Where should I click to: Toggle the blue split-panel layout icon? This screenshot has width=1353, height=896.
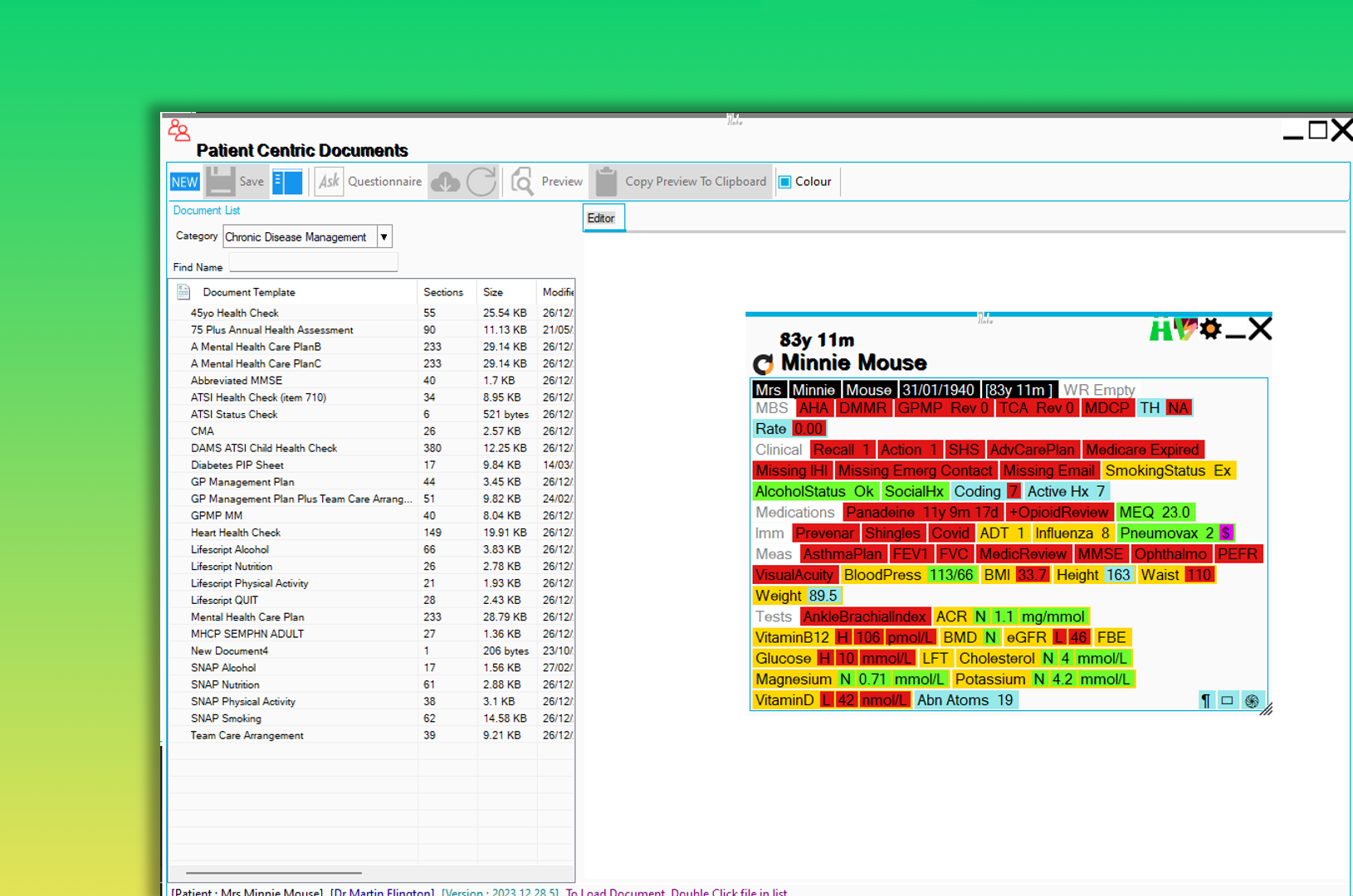coord(287,182)
